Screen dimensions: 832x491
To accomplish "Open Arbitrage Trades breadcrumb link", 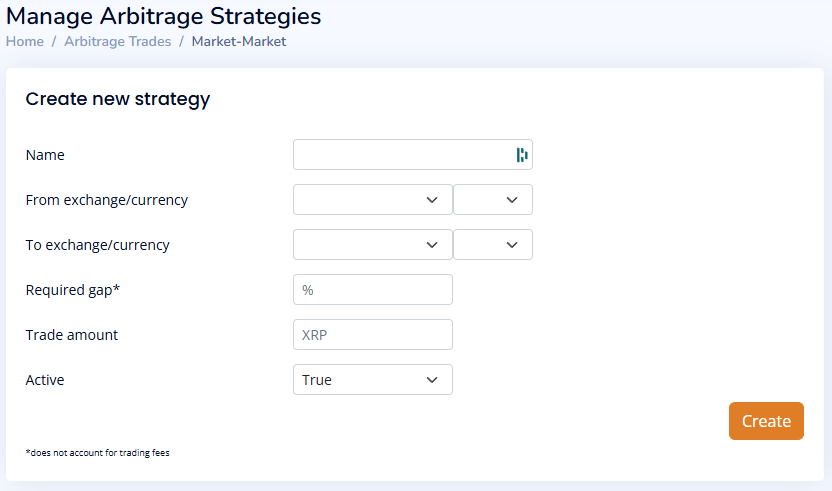I will click(x=117, y=41).
